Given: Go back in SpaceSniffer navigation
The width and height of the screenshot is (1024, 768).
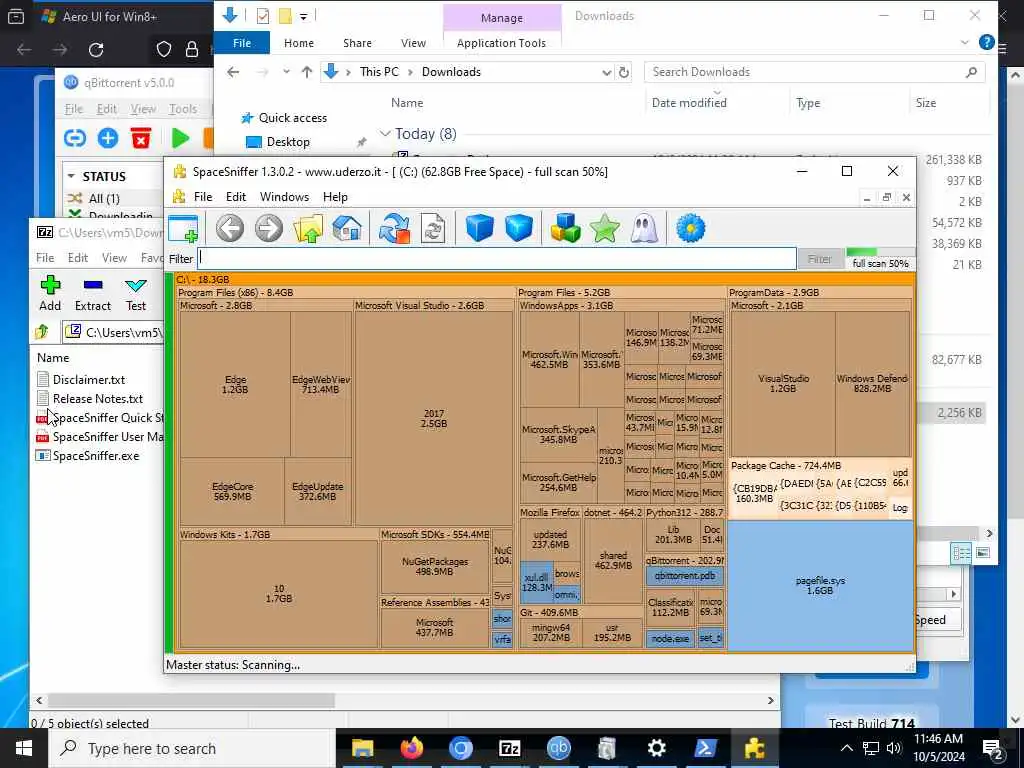Looking at the screenshot, I should 230,229.
